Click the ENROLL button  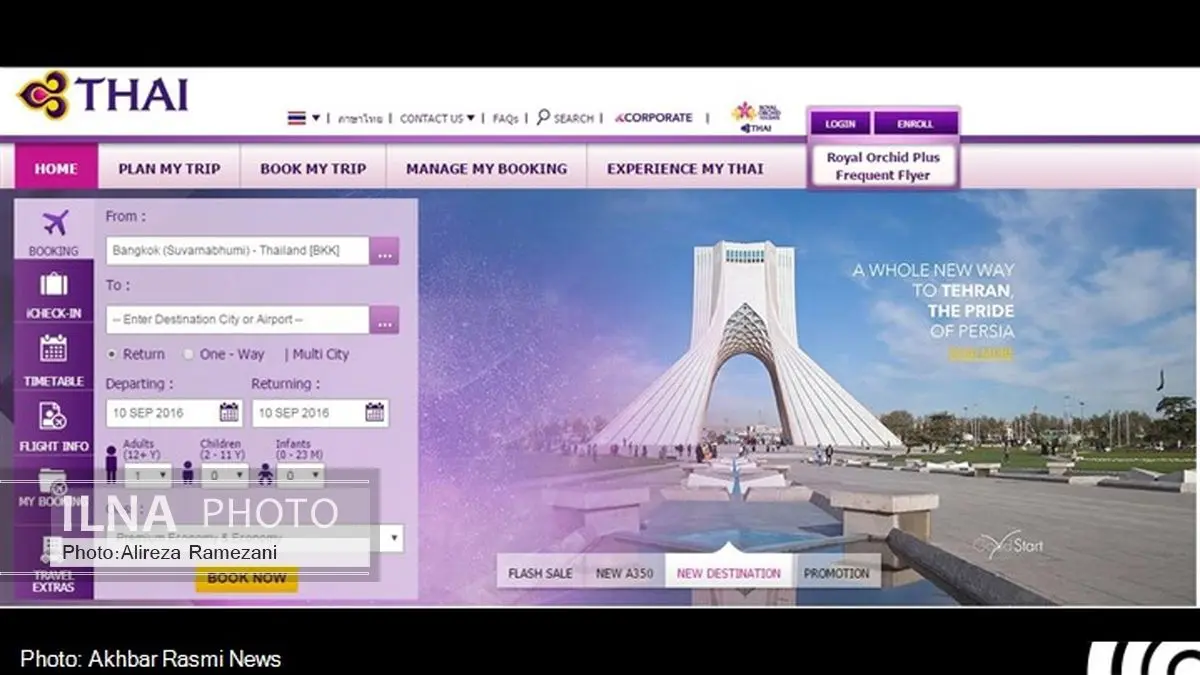[915, 124]
